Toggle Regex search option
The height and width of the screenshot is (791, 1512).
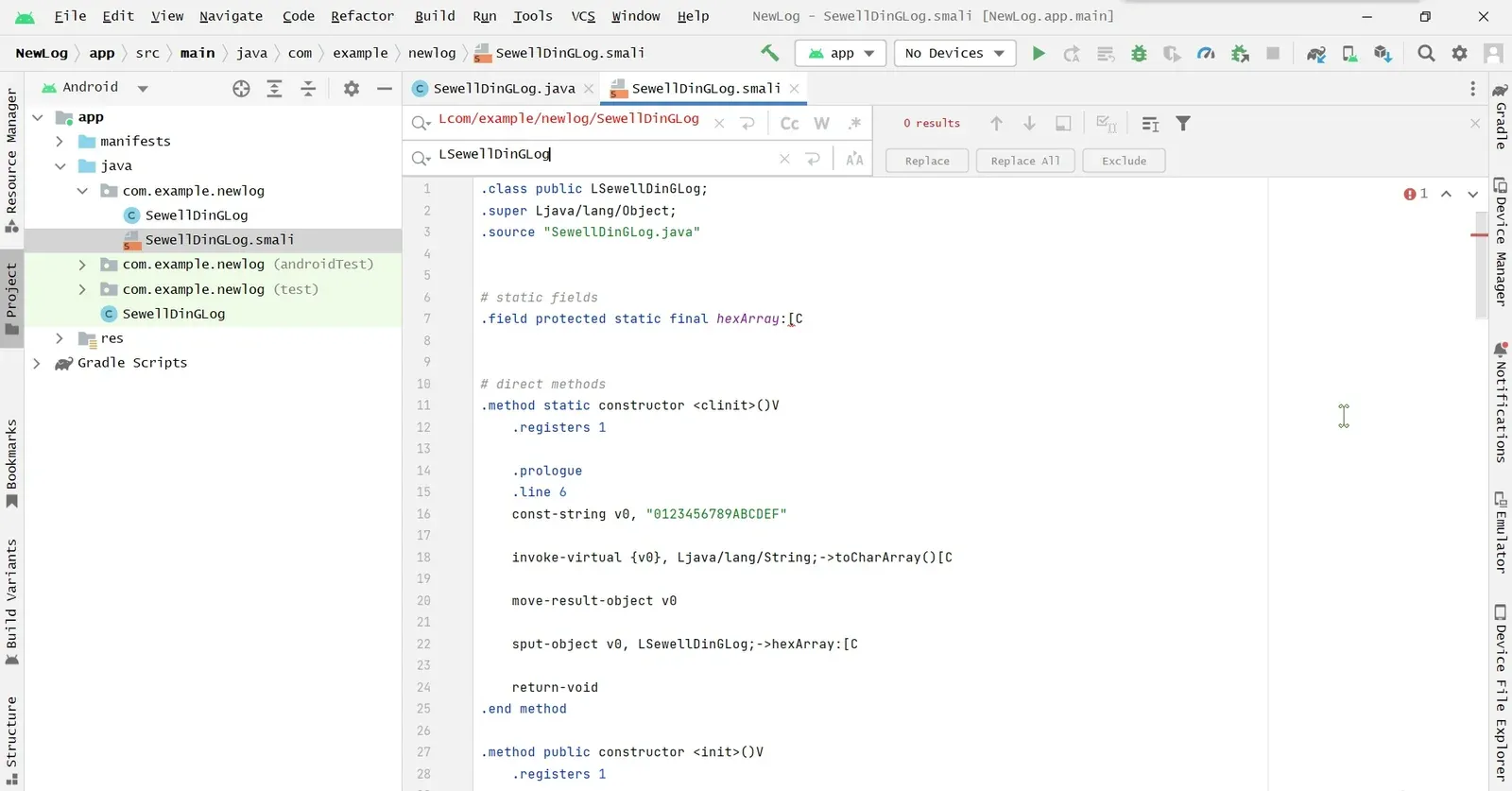(x=855, y=124)
